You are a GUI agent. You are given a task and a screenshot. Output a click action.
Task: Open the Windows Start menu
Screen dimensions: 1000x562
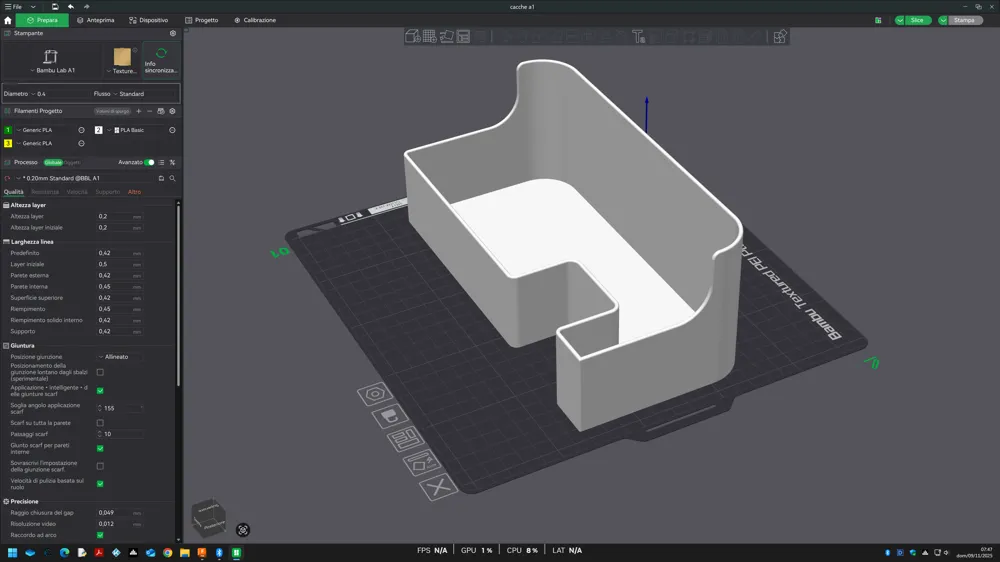point(13,553)
